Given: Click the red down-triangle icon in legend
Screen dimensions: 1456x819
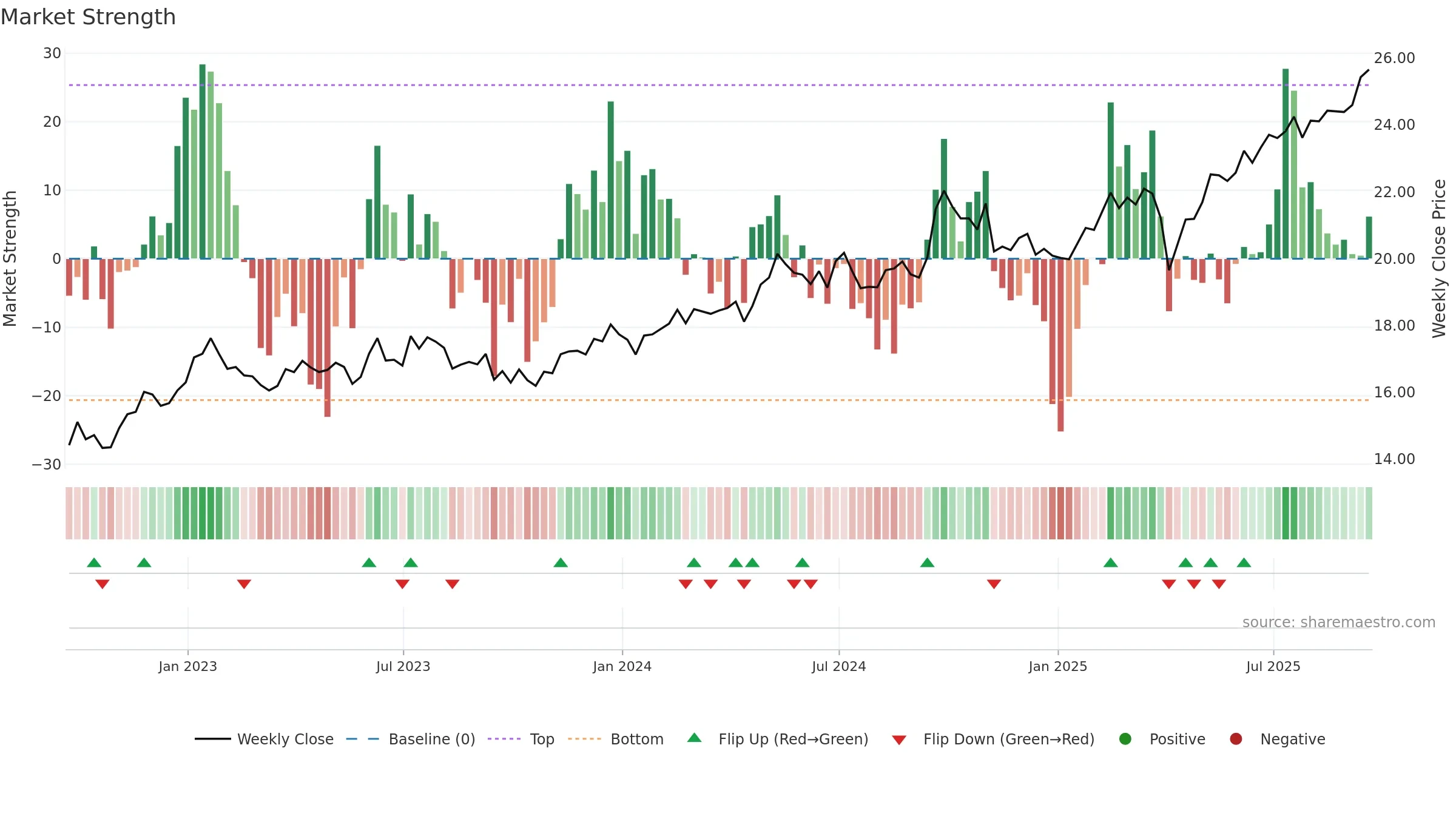Looking at the screenshot, I should pos(899,740).
